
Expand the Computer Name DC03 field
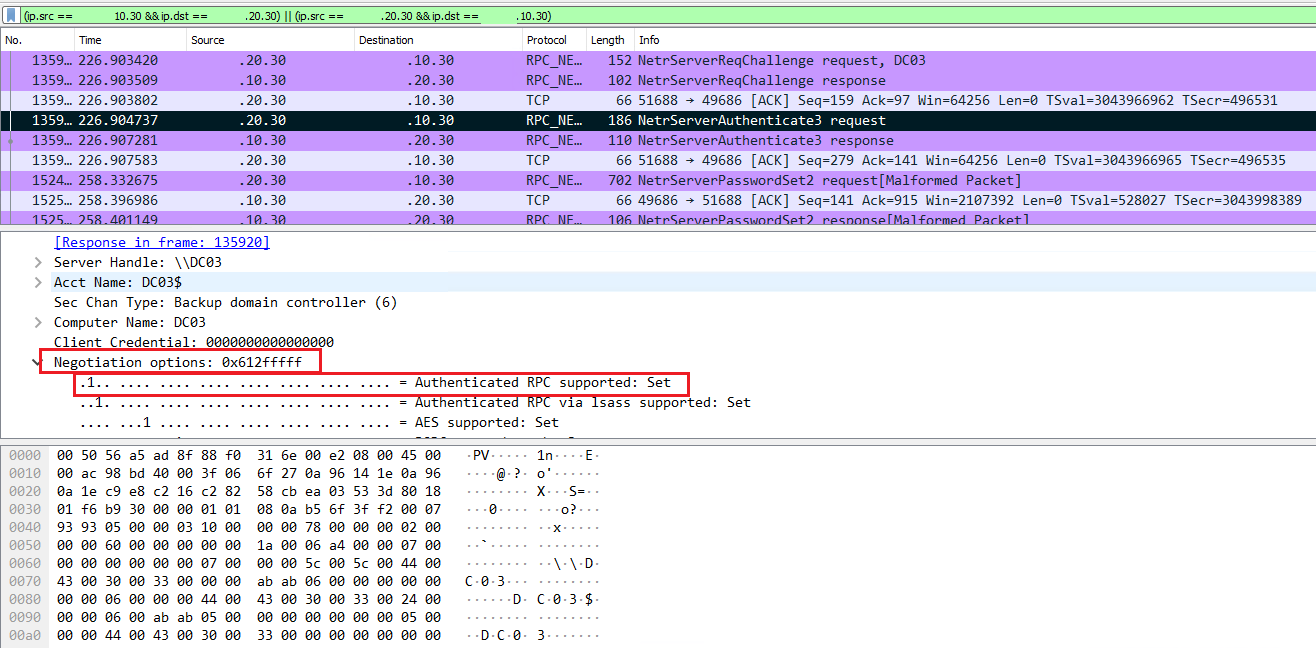click(x=37, y=321)
